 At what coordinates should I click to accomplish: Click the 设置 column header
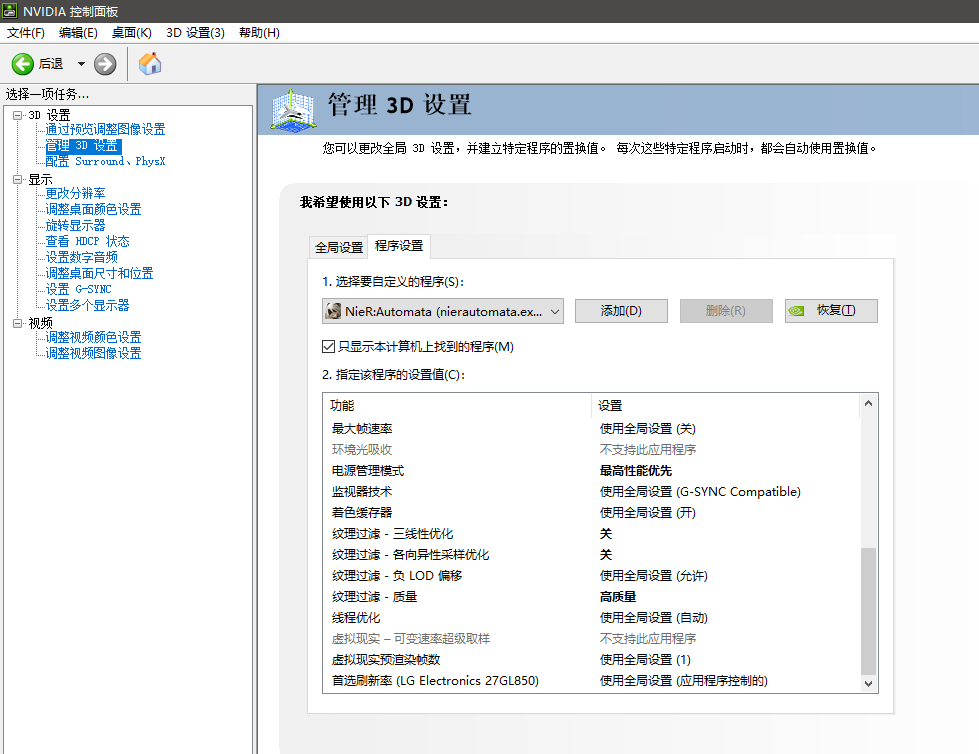click(x=726, y=405)
